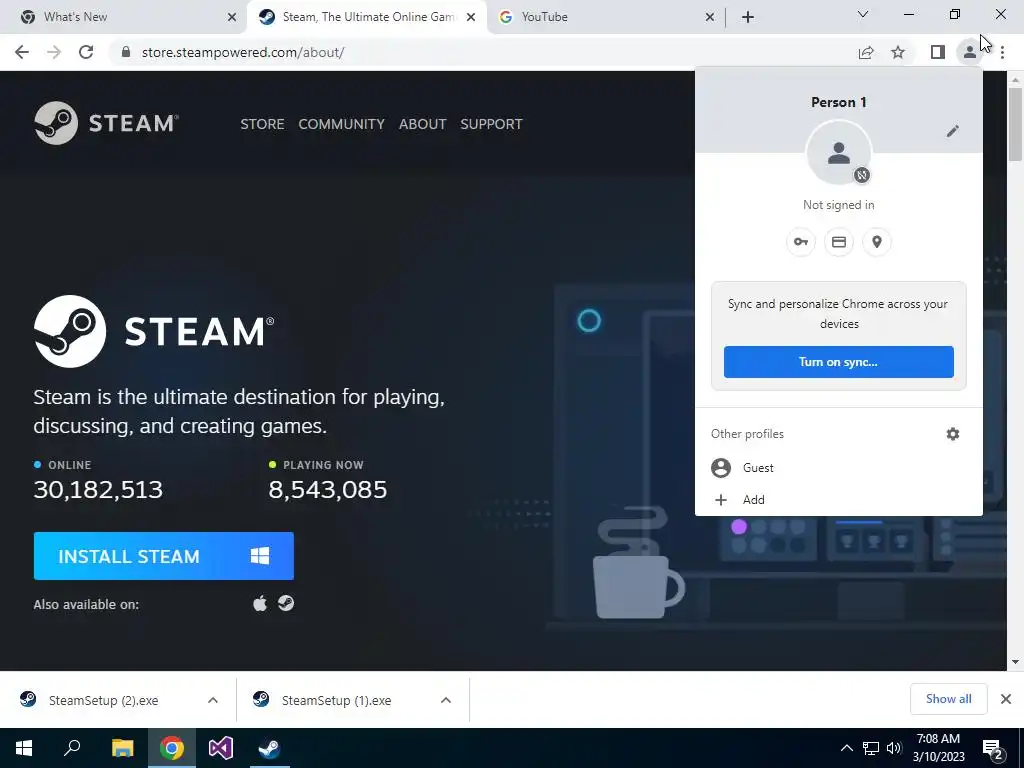Share this page using the share icon
Image resolution: width=1024 pixels, height=768 pixels.
pyautogui.click(x=866, y=52)
